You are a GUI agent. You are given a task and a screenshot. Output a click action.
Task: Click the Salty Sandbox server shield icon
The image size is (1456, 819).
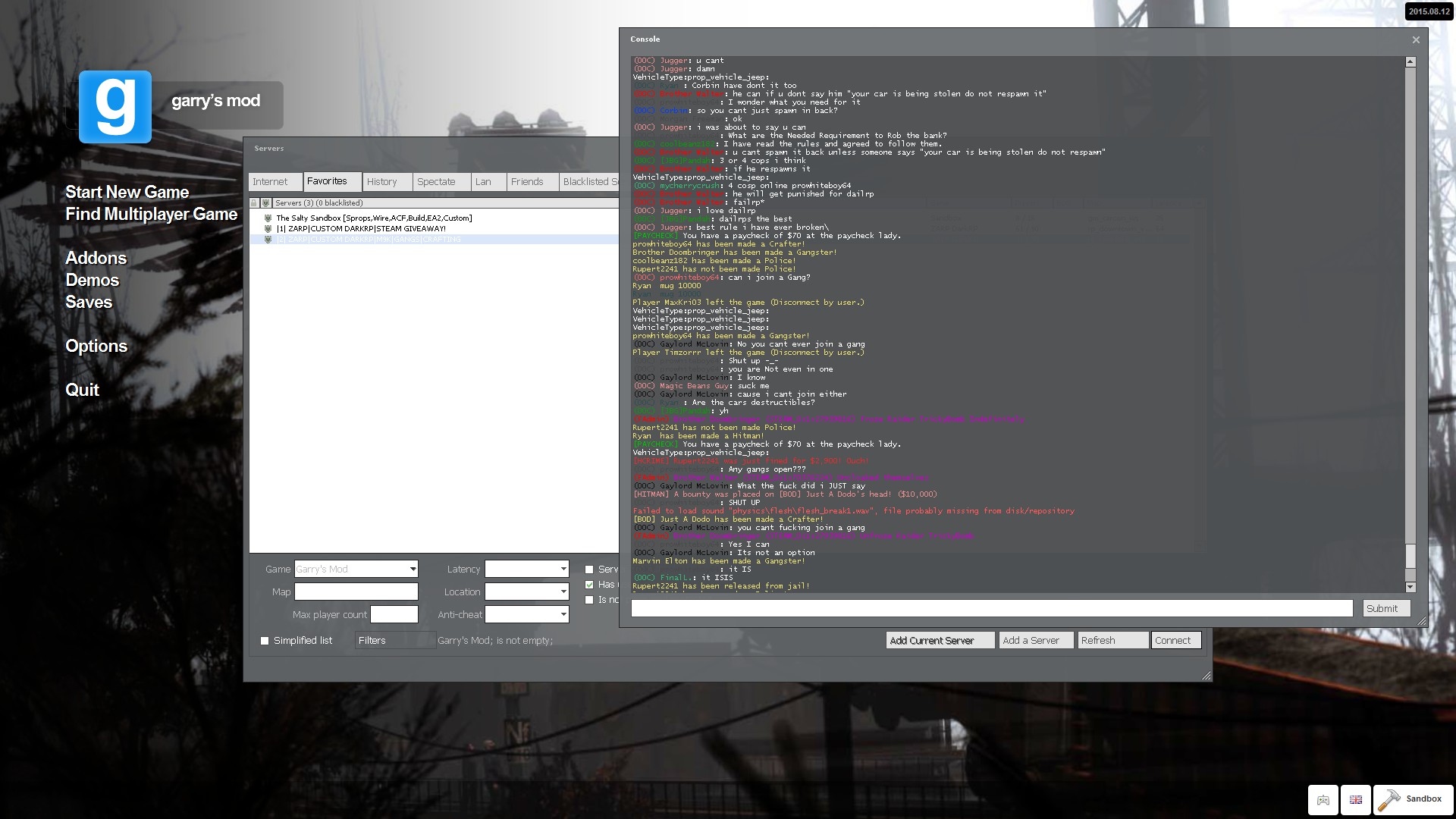point(268,218)
